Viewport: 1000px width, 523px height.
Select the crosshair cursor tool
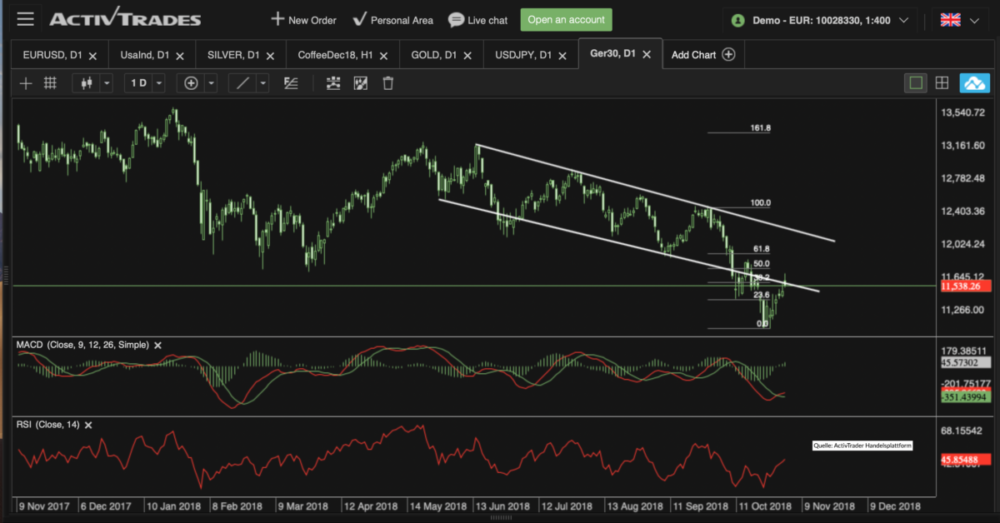click(26, 84)
